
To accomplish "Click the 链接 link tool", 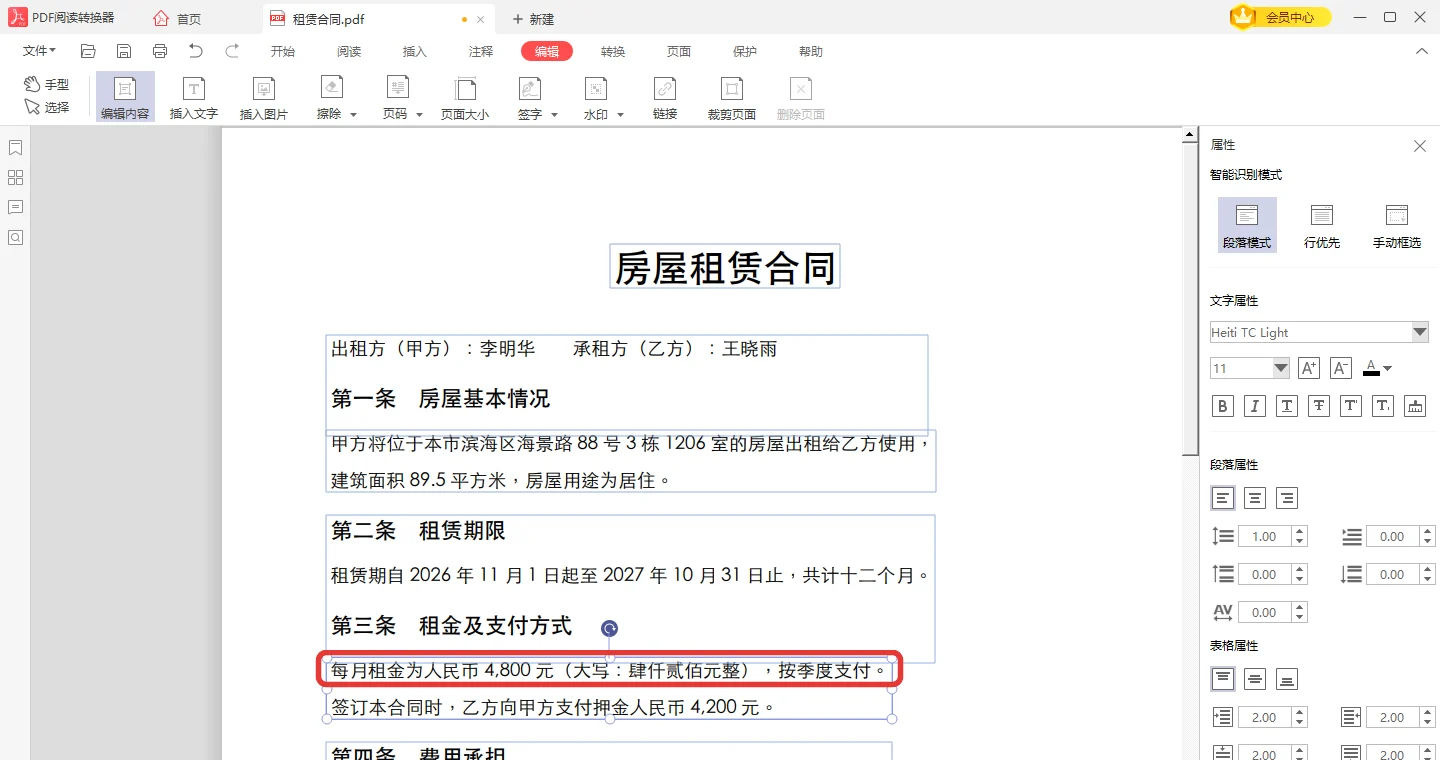I will (665, 97).
